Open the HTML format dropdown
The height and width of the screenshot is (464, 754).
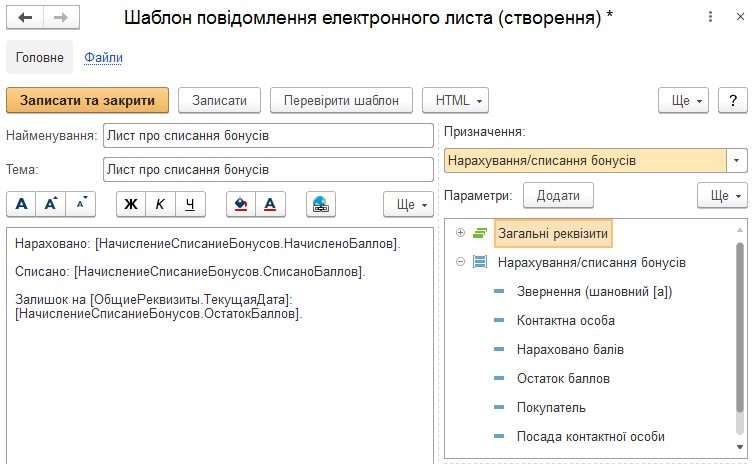pyautogui.click(x=455, y=100)
